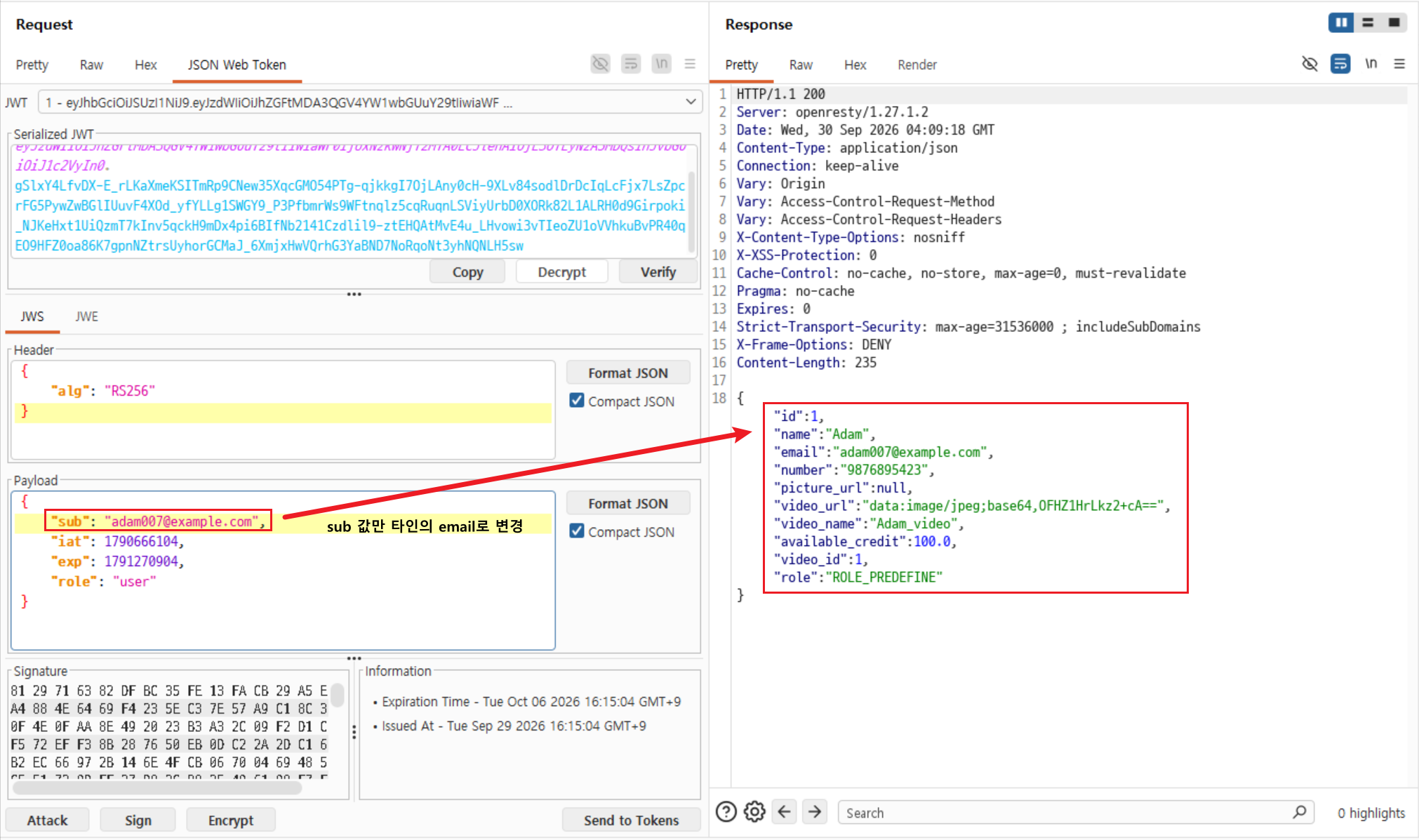
Task: Toggle word wrap icon in Response toolbar
Action: click(1340, 64)
